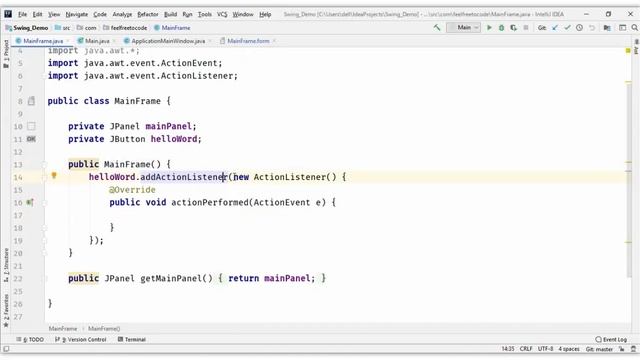Switch to the Main.java tab

97,41
